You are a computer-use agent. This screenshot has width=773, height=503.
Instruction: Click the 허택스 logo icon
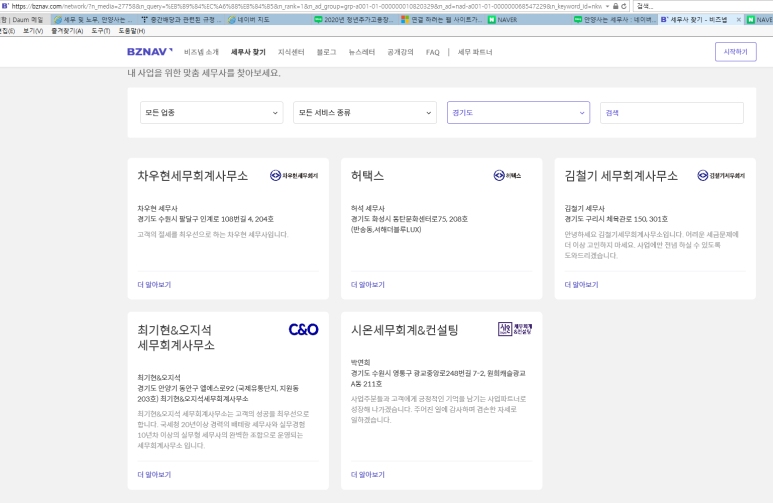(x=507, y=175)
